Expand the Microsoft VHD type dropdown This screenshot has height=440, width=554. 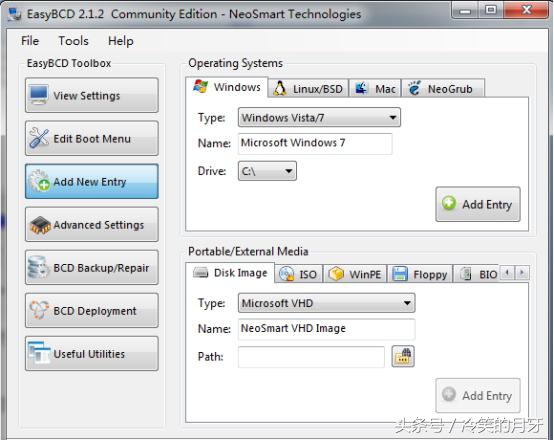point(326,303)
